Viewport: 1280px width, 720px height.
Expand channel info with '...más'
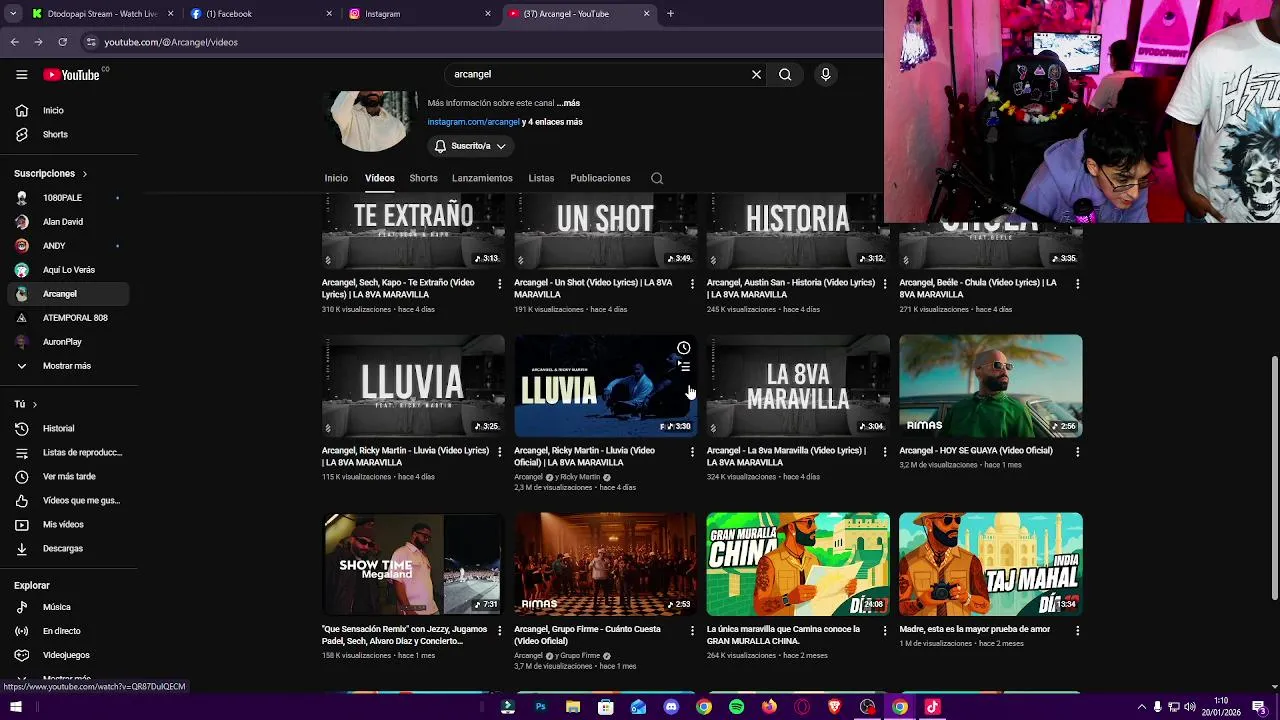pos(568,103)
